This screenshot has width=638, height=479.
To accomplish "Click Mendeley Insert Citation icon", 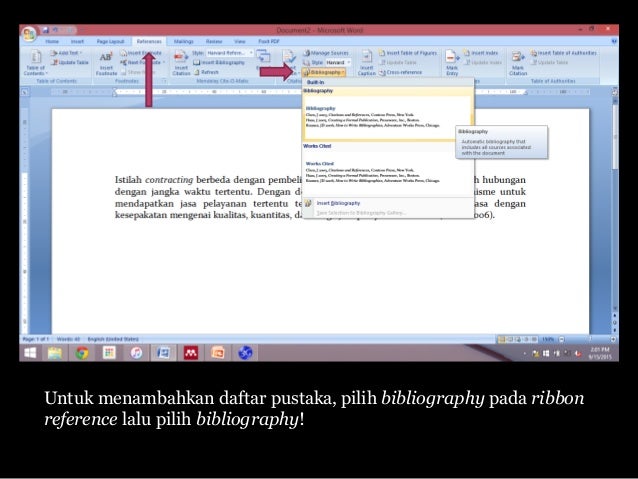I will pyautogui.click(x=181, y=63).
